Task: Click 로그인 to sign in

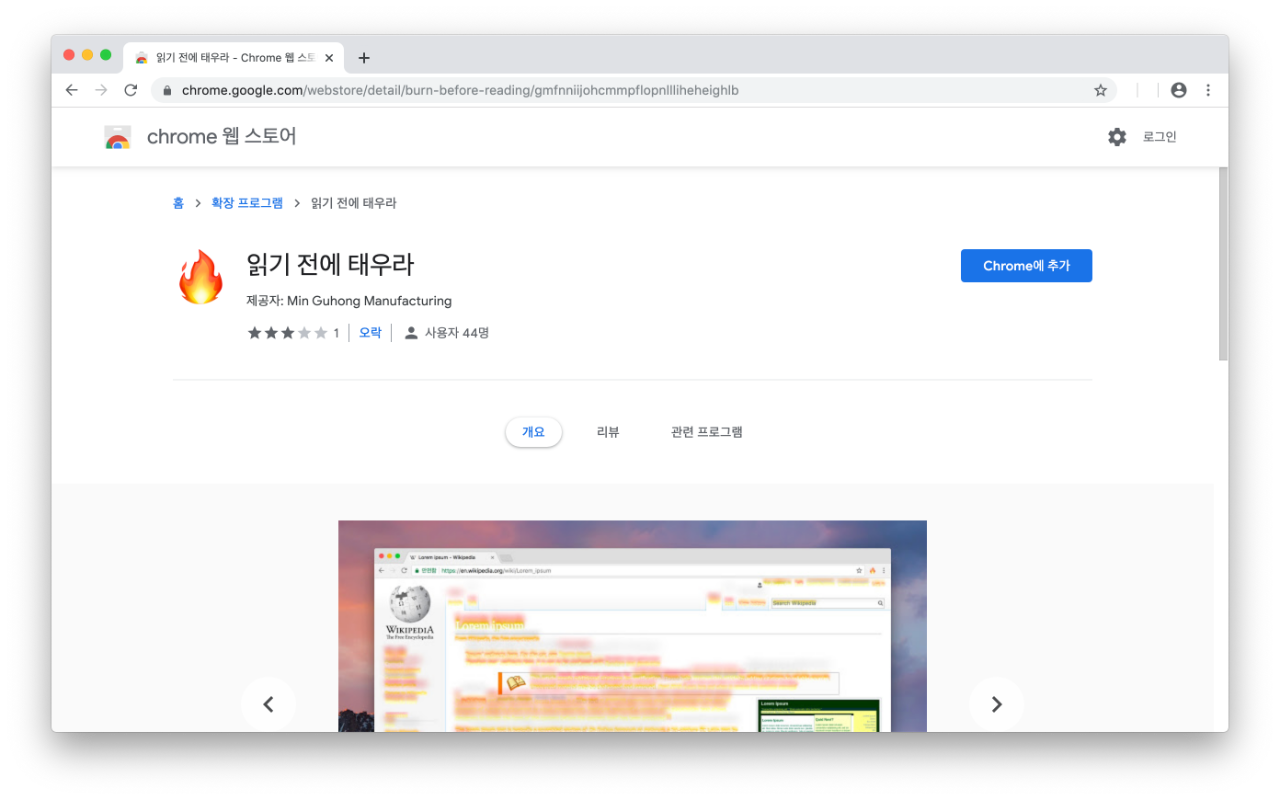Action: 1160,137
